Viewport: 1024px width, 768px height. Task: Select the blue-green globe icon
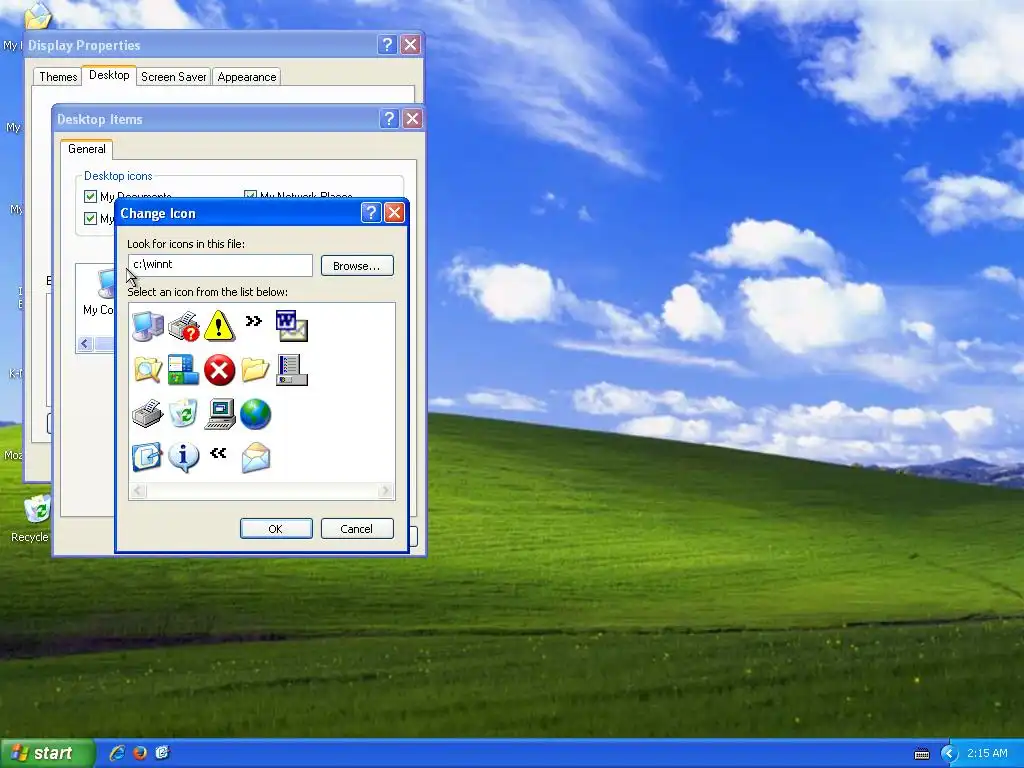pos(255,414)
